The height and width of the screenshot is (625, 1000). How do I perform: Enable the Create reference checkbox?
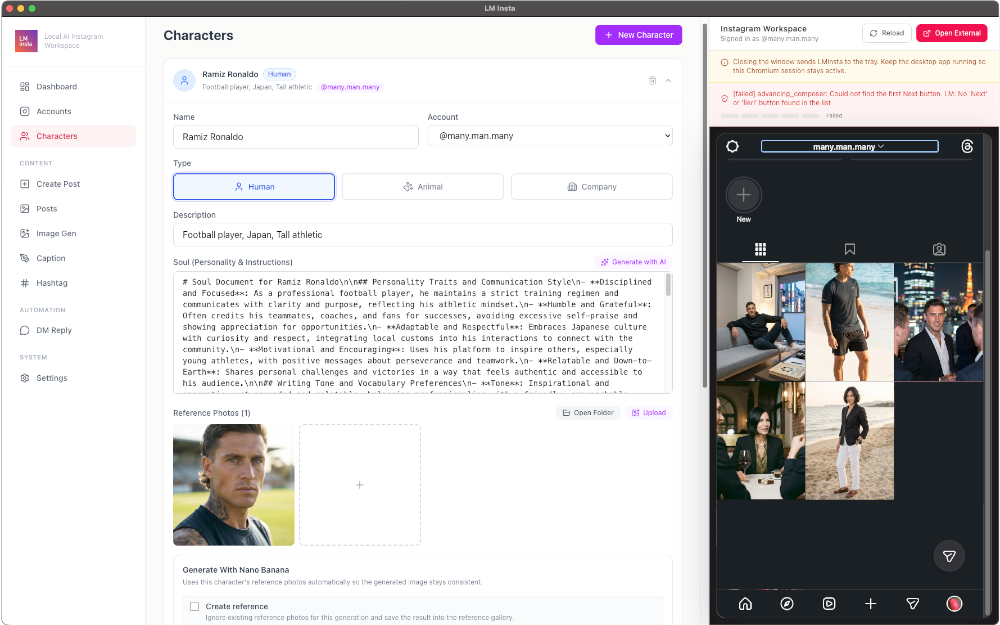tap(194, 606)
